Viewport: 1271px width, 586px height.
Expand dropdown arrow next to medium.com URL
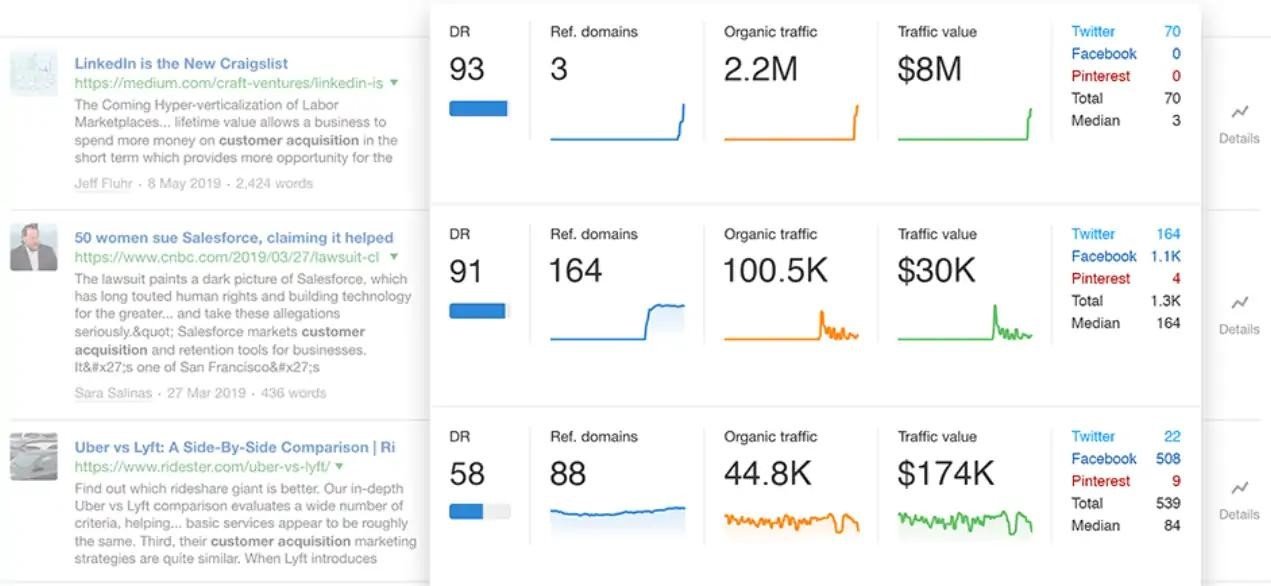coord(394,83)
